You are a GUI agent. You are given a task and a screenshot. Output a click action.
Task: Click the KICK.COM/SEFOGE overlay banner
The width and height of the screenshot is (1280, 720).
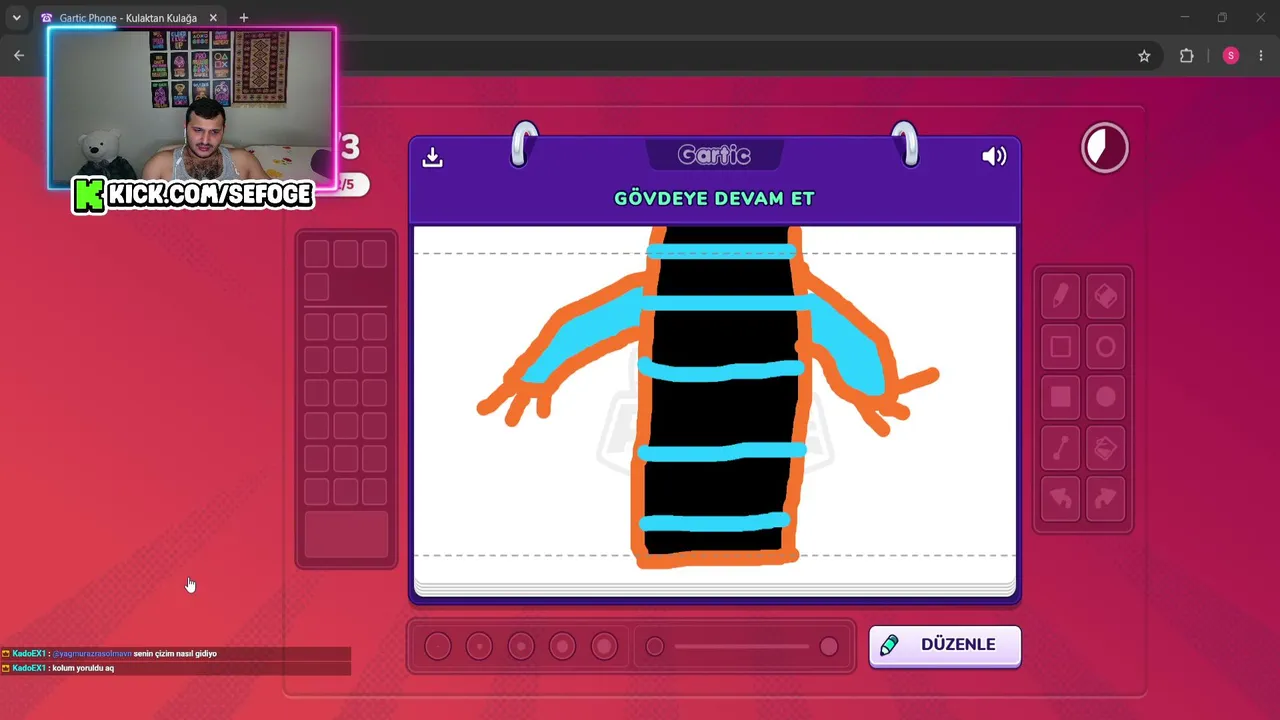(194, 195)
